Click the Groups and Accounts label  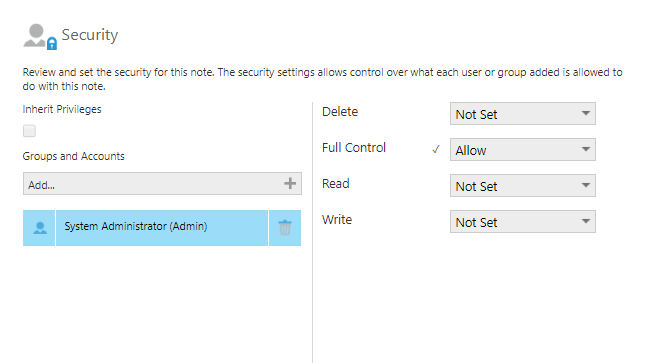pos(74,156)
